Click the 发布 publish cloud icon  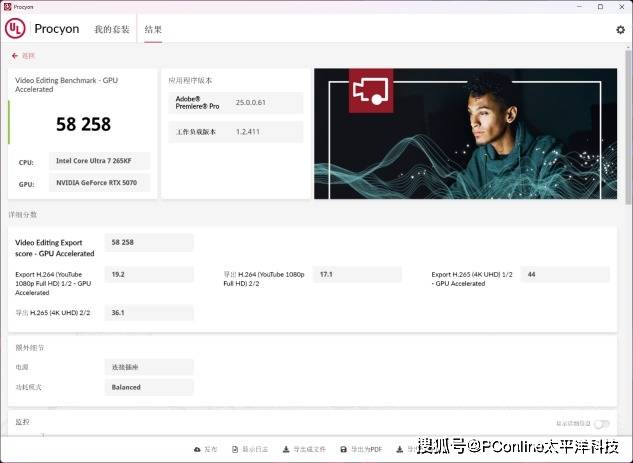(196, 450)
